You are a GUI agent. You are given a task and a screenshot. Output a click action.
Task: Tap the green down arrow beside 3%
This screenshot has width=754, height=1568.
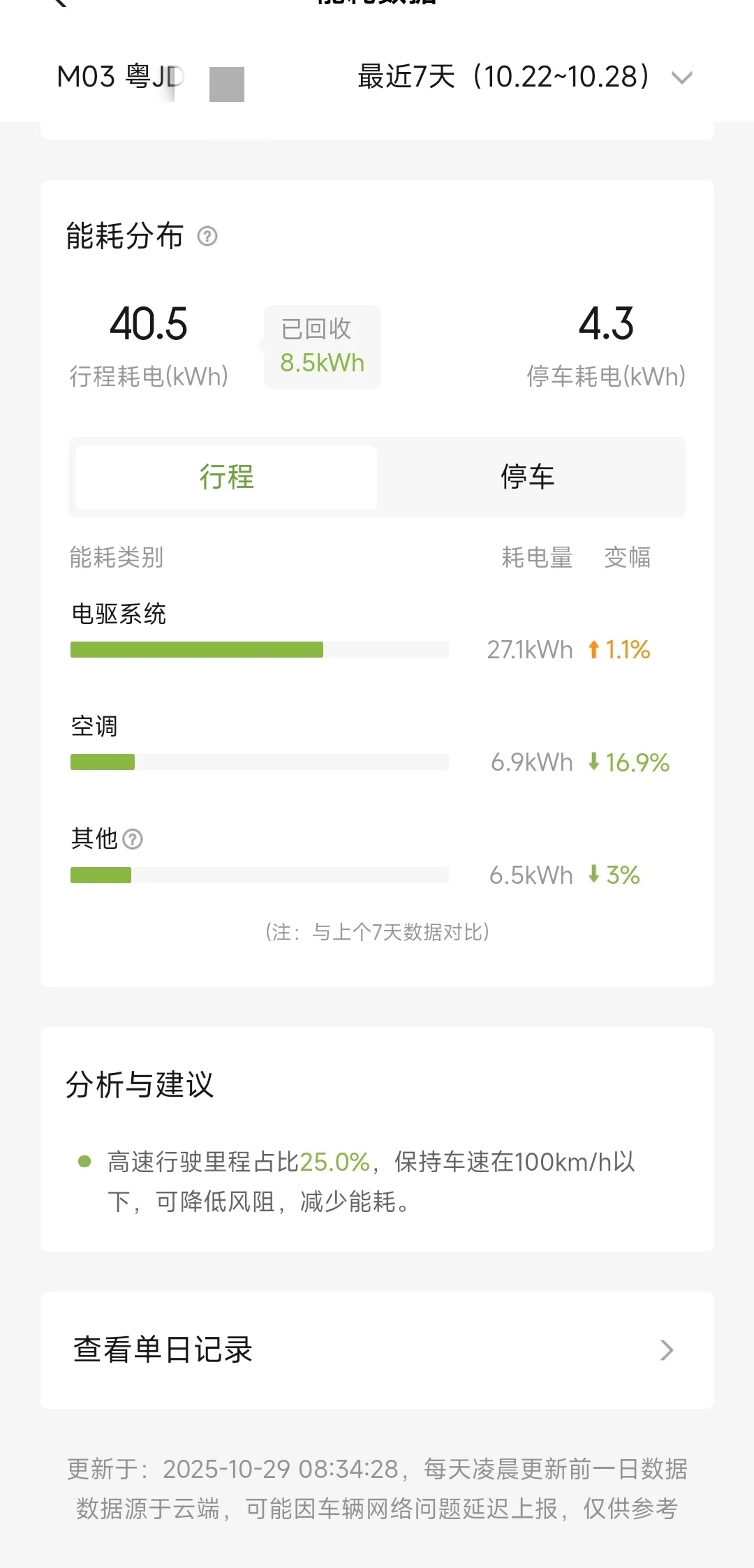pos(593,874)
